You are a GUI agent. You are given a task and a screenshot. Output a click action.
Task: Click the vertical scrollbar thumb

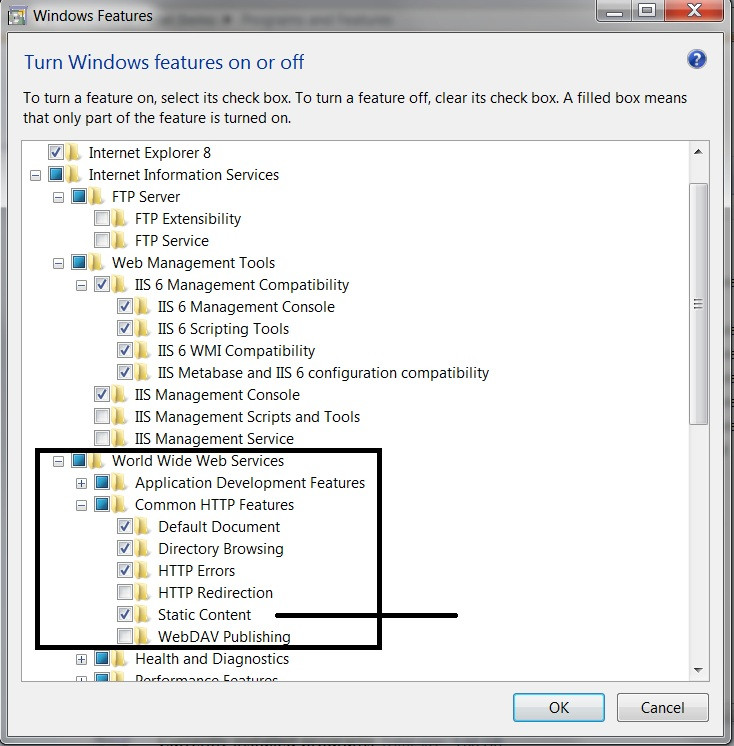(698, 304)
